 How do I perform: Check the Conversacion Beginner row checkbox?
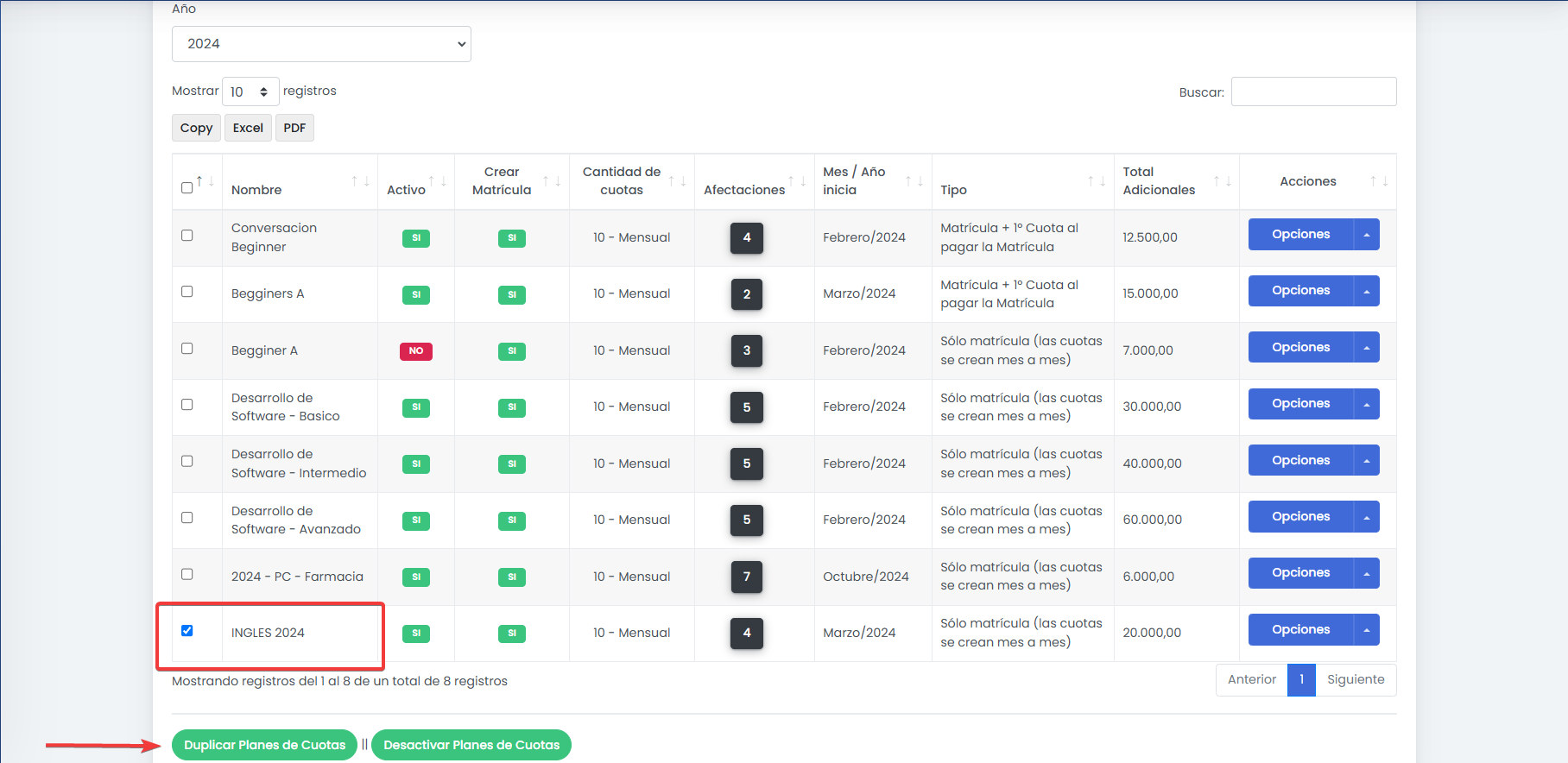click(187, 235)
